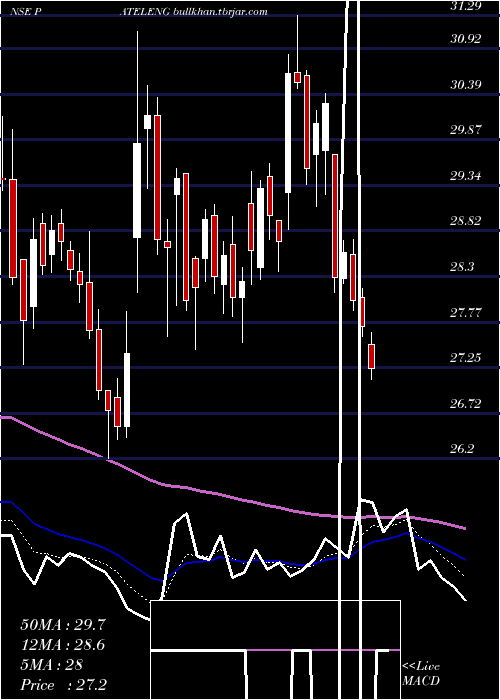Click the 30.39 price axis label

coord(466,84)
